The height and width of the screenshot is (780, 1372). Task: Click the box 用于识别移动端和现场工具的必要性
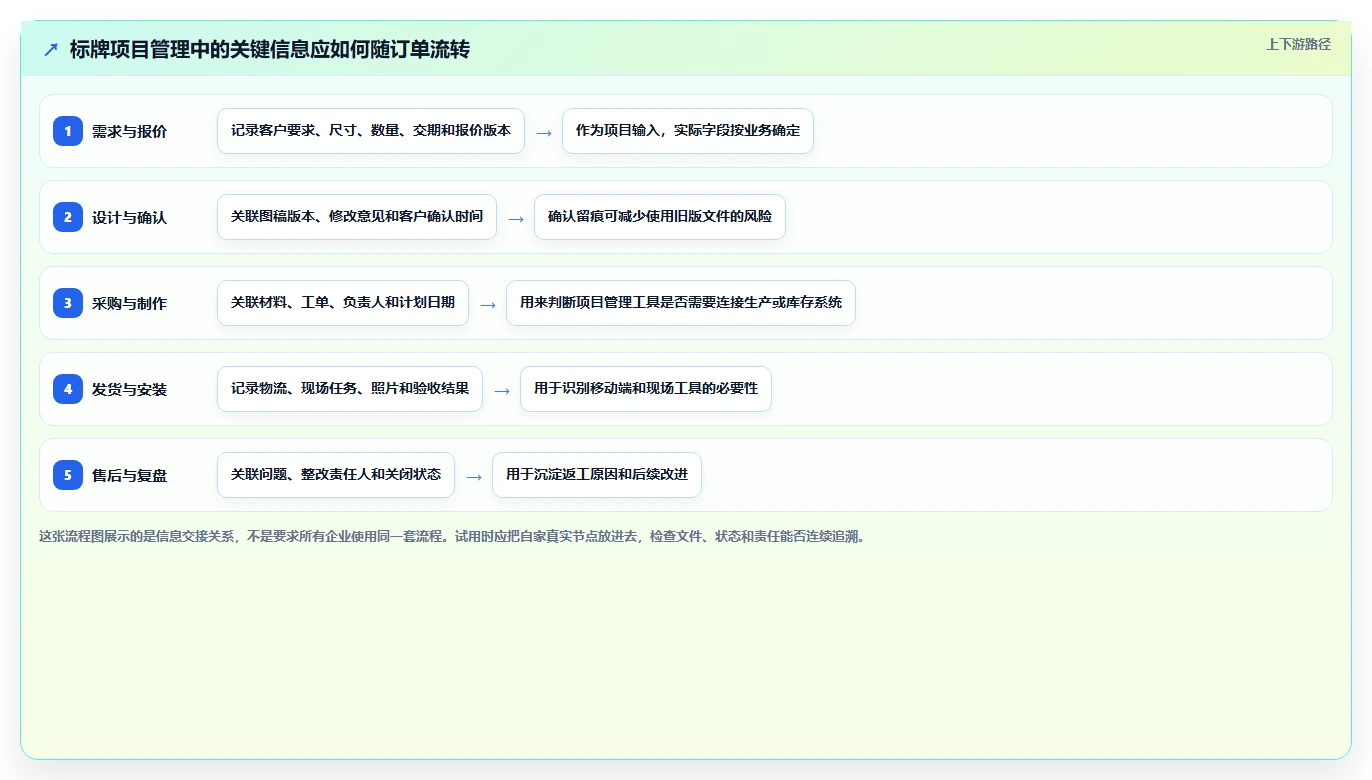pos(646,389)
